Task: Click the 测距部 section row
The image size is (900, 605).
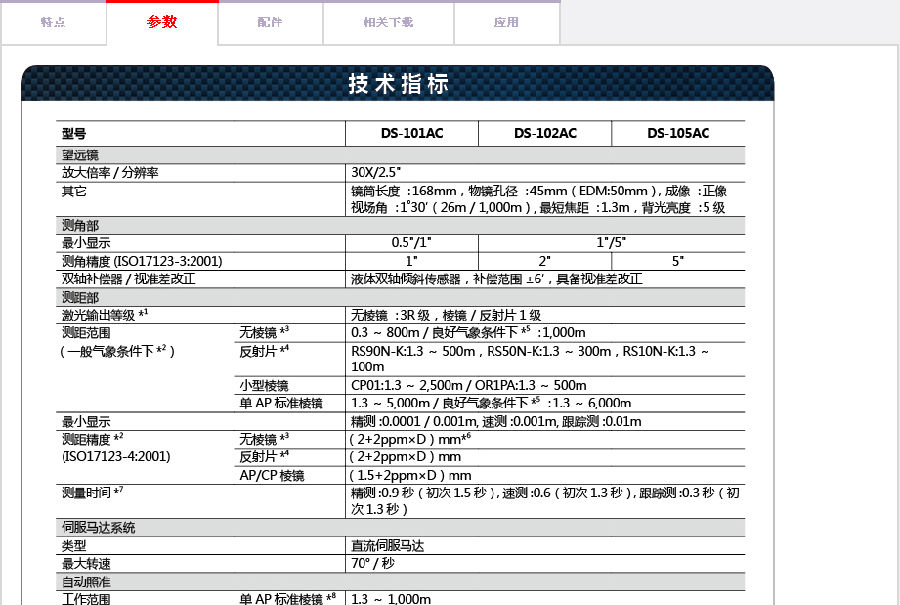Action: point(80,297)
